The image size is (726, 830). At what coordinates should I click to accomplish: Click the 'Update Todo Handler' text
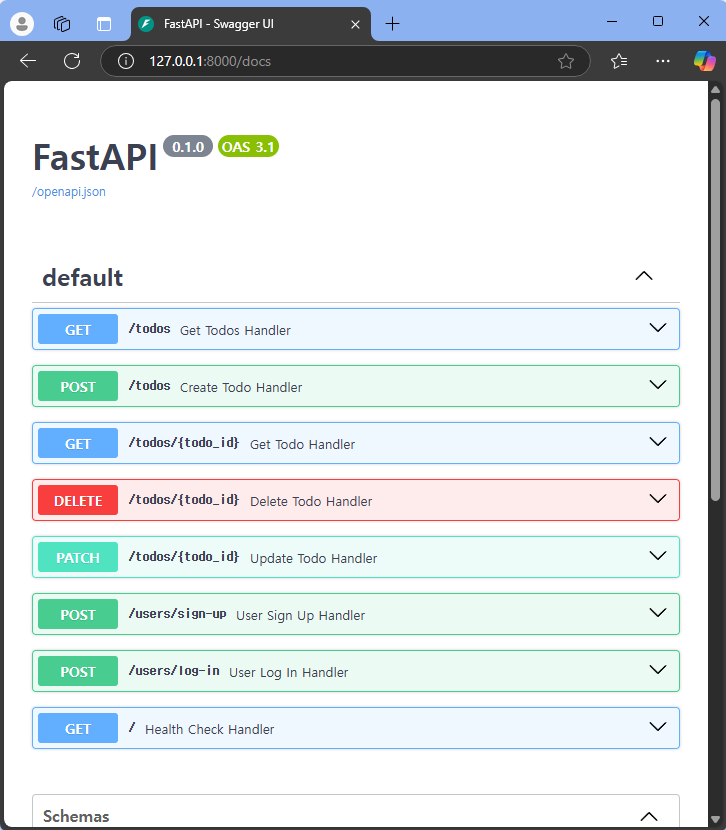pyautogui.click(x=314, y=558)
